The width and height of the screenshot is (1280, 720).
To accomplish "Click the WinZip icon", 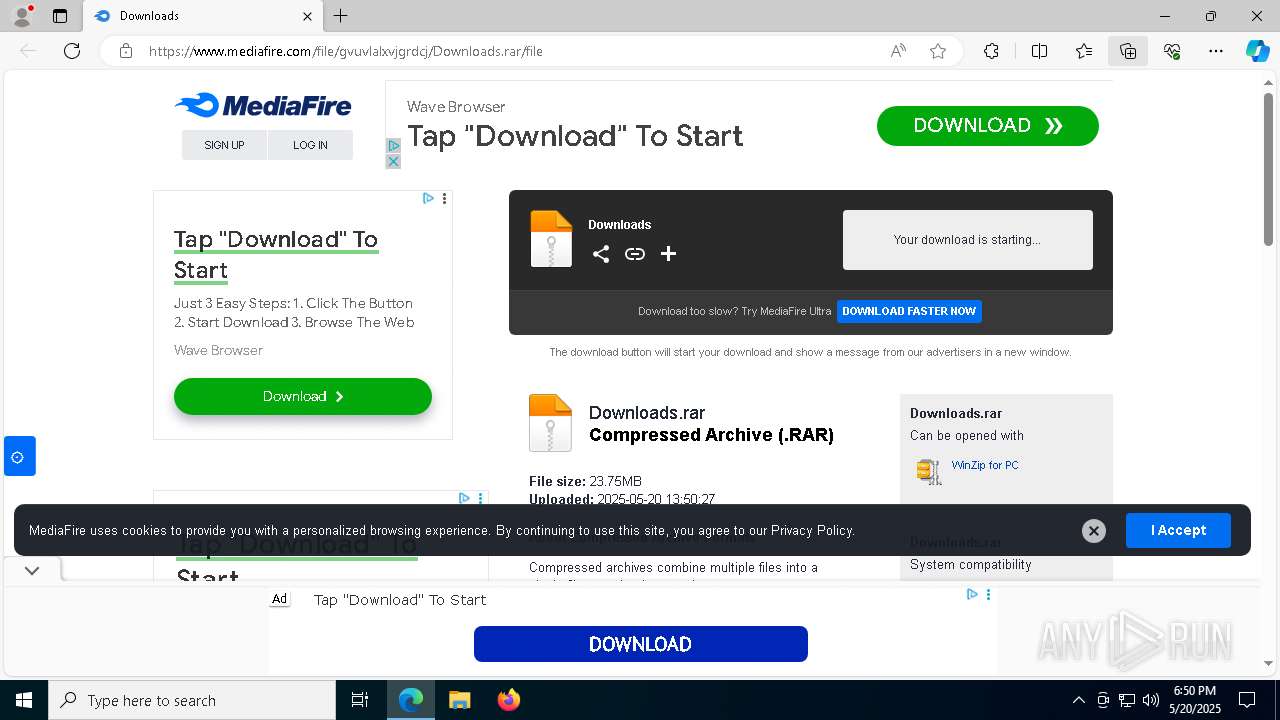I will (x=929, y=471).
